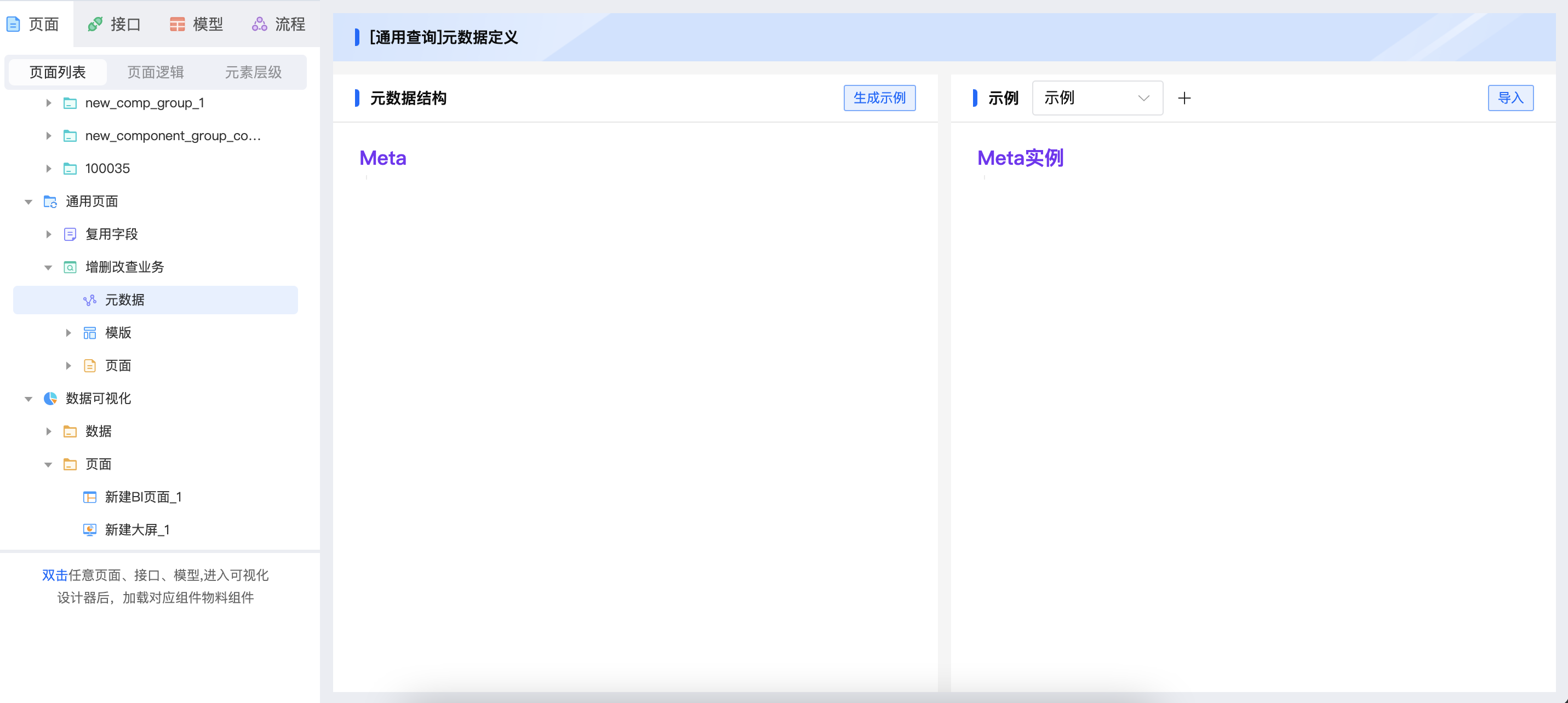
Task: Click the orange page icon under 增删改查业务
Action: 89,366
